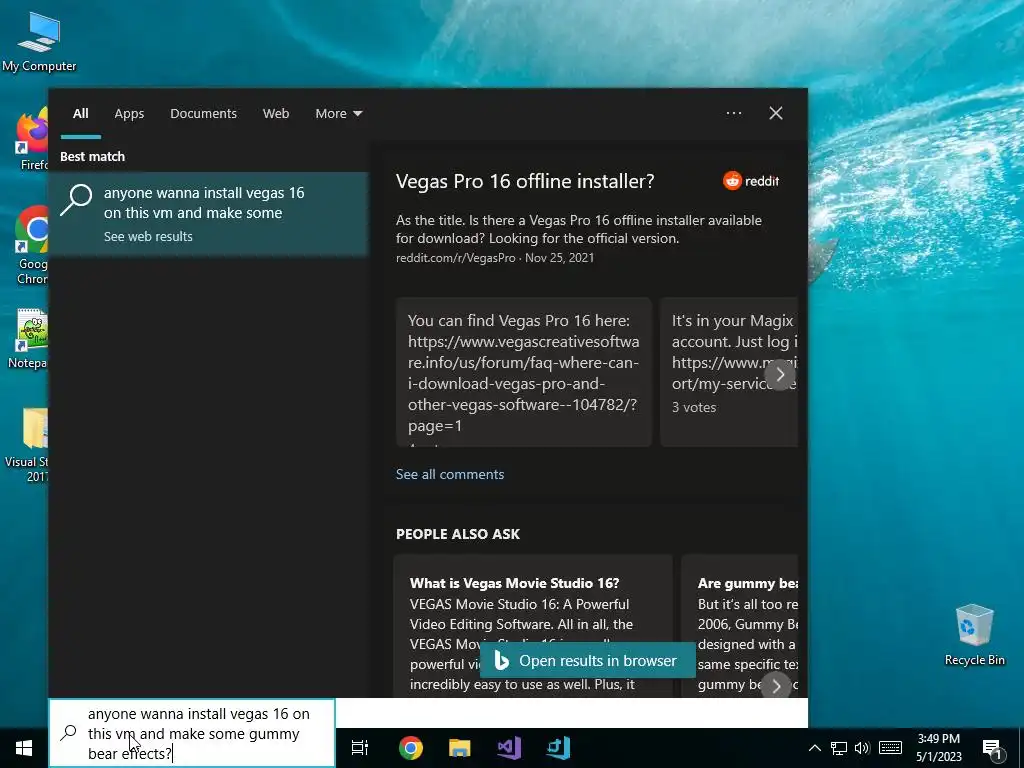The image size is (1024, 768).
Task: Click the taskbar clock showing 3:49 PM
Action: (x=938, y=748)
